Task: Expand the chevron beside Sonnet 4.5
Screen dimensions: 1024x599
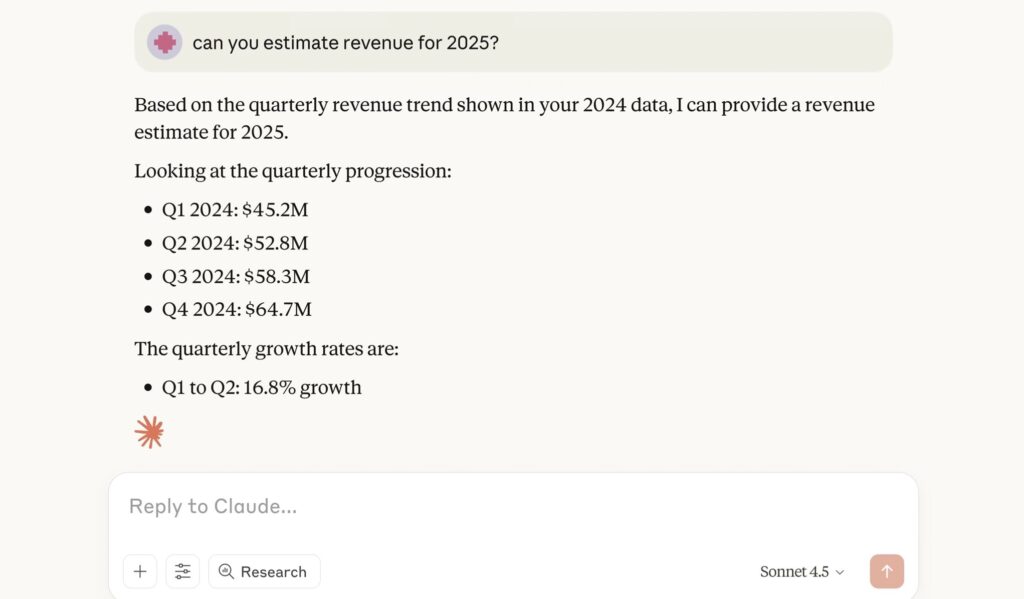Action: 840,572
